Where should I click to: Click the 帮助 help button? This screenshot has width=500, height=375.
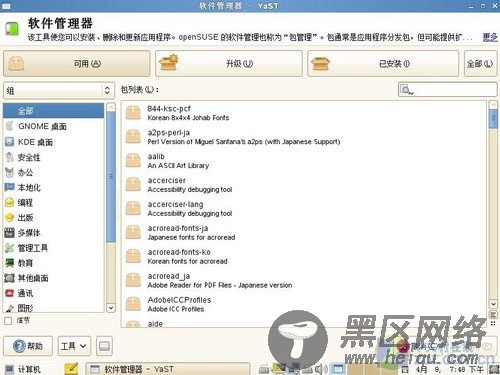point(28,346)
